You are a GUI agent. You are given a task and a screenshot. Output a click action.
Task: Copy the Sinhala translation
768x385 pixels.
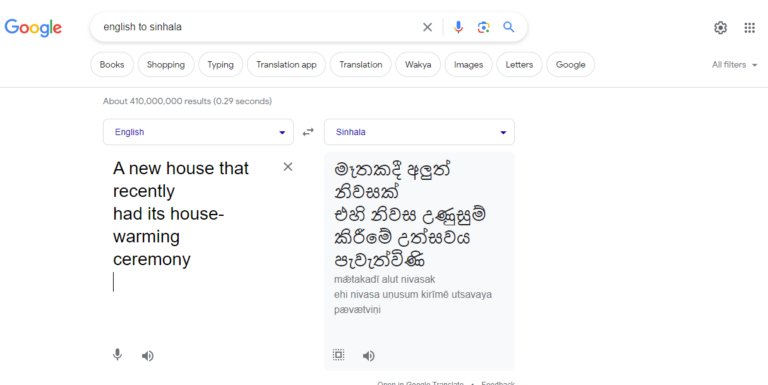click(x=338, y=355)
